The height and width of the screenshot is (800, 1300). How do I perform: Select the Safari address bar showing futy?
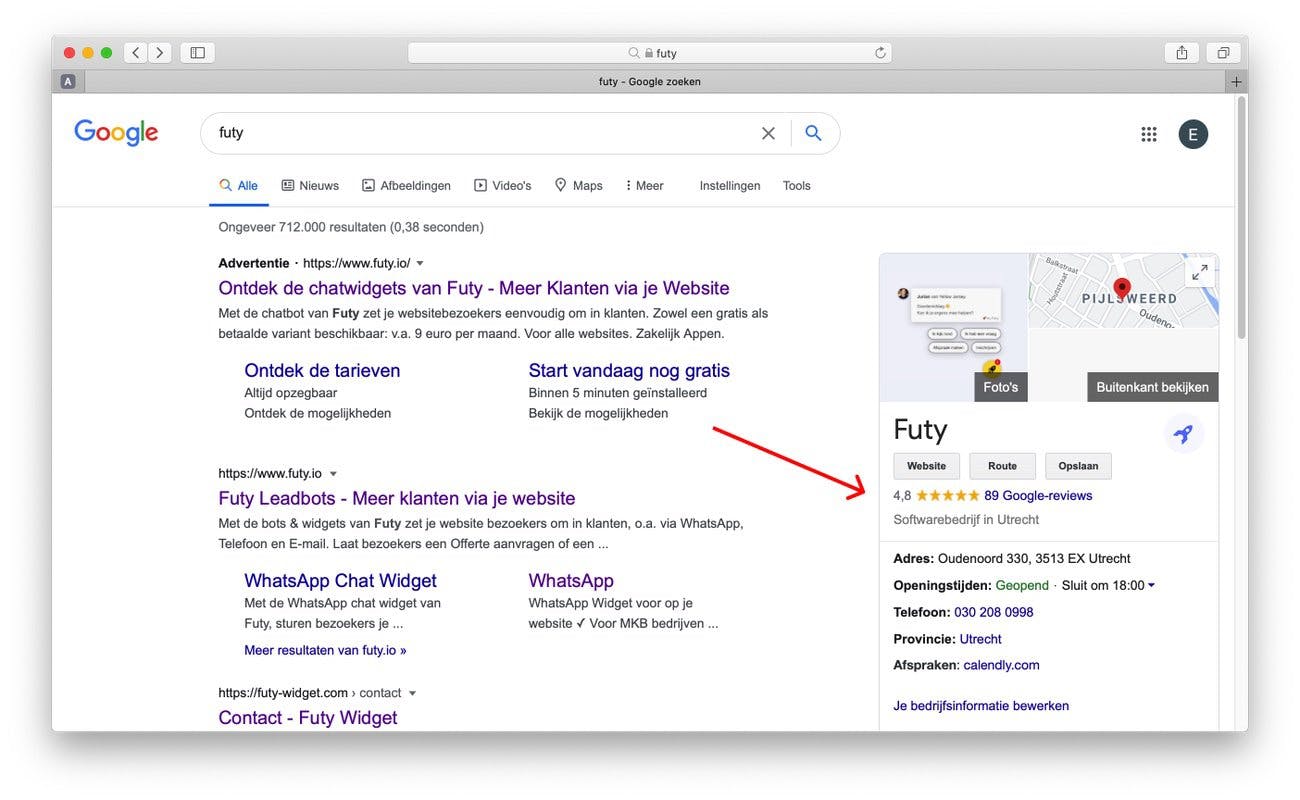pyautogui.click(x=650, y=53)
